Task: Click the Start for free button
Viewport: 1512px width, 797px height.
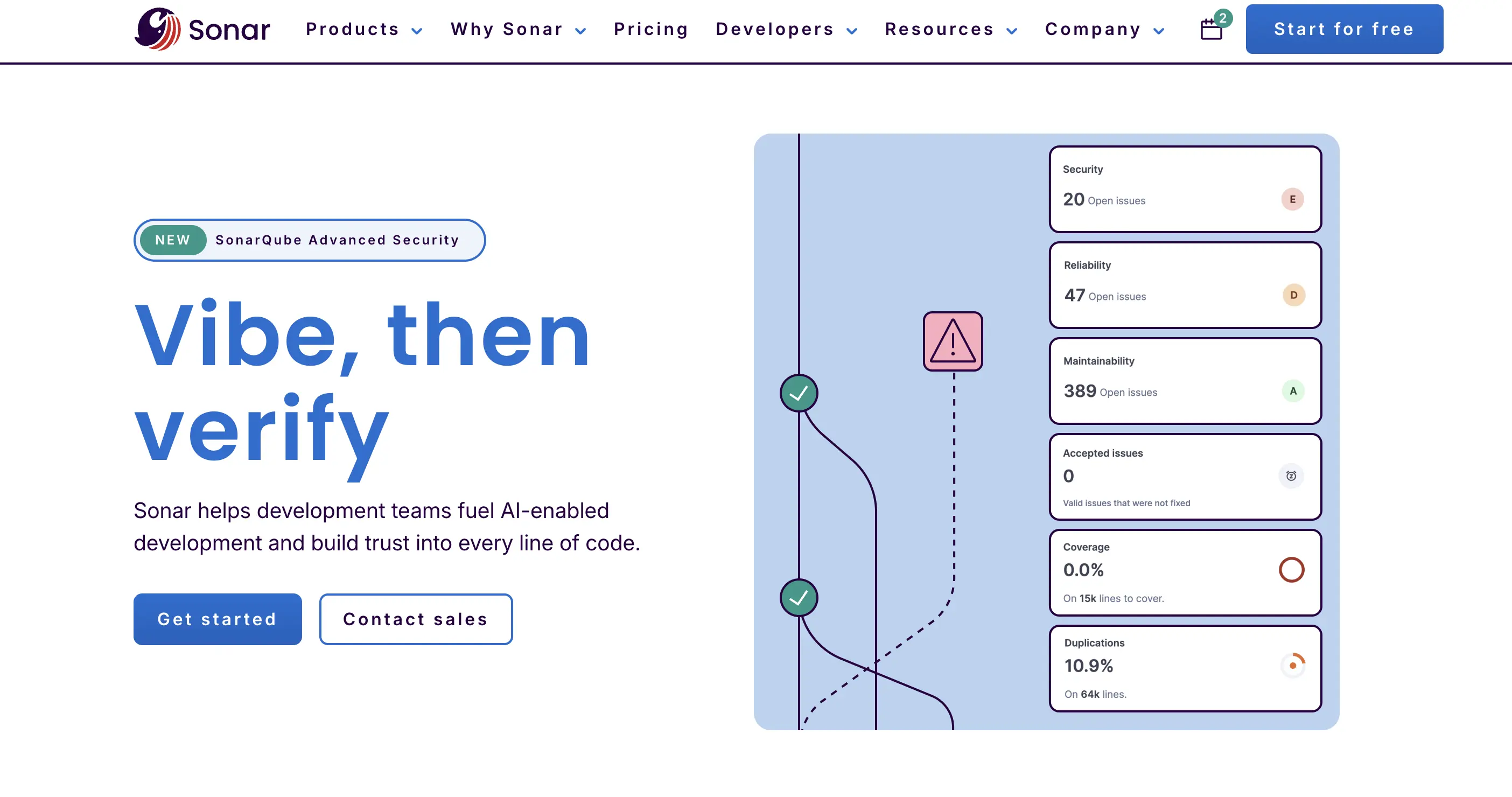Action: [1343, 29]
